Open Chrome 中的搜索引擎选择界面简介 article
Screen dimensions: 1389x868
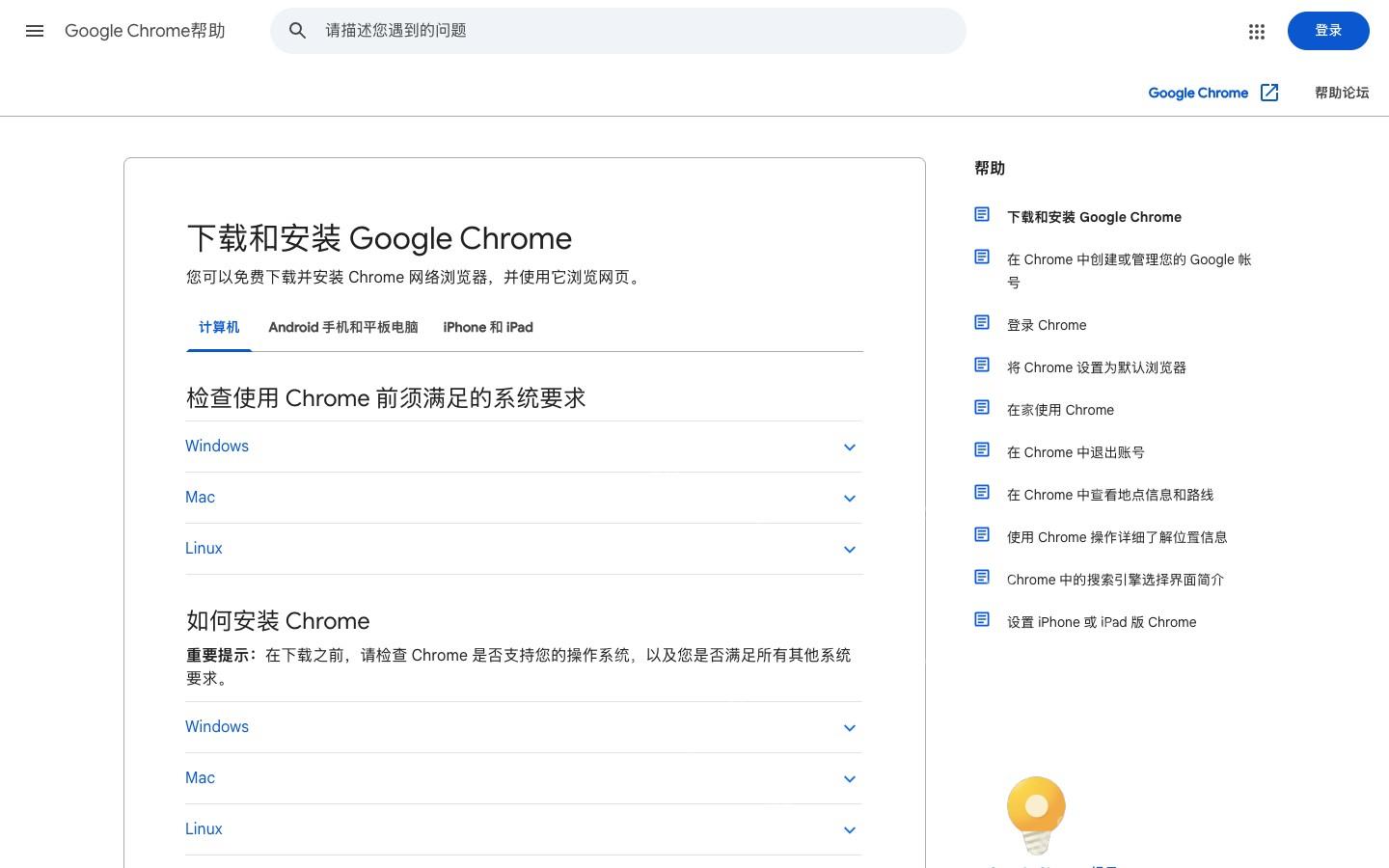(x=1115, y=580)
